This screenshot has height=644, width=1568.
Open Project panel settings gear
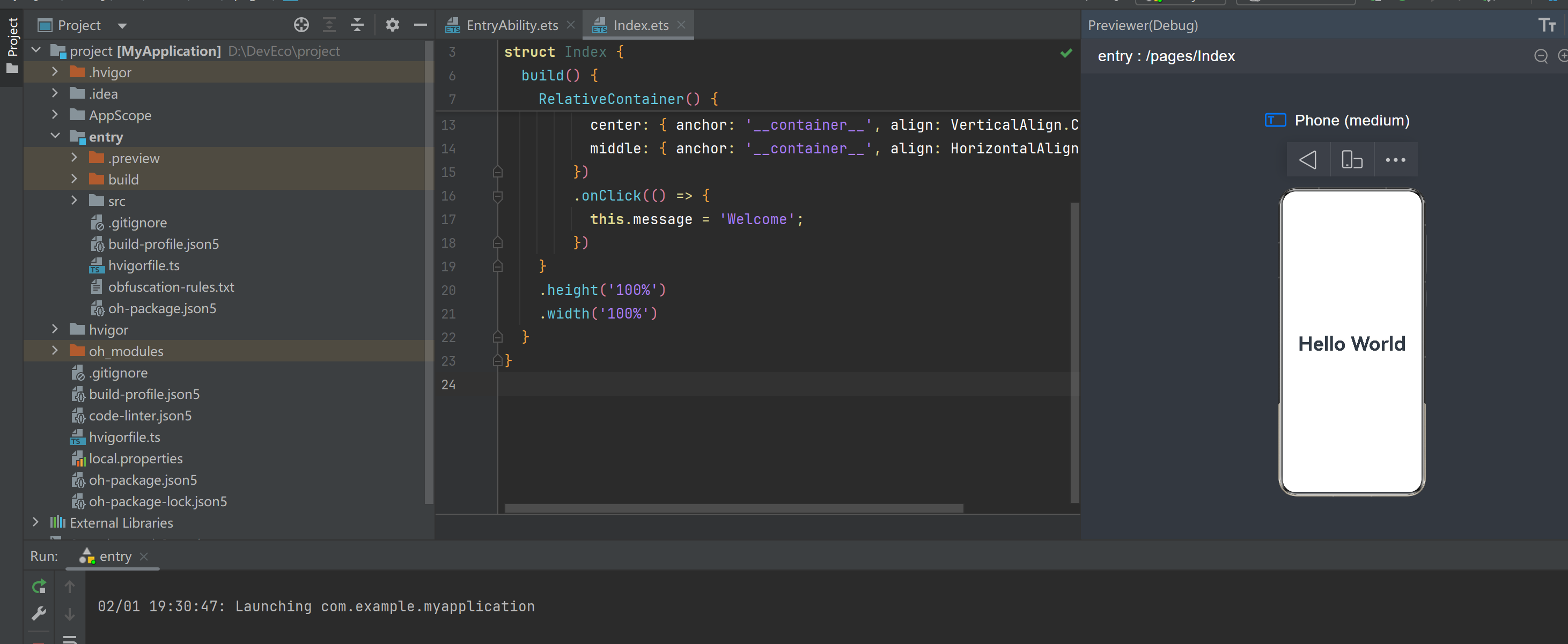(393, 25)
